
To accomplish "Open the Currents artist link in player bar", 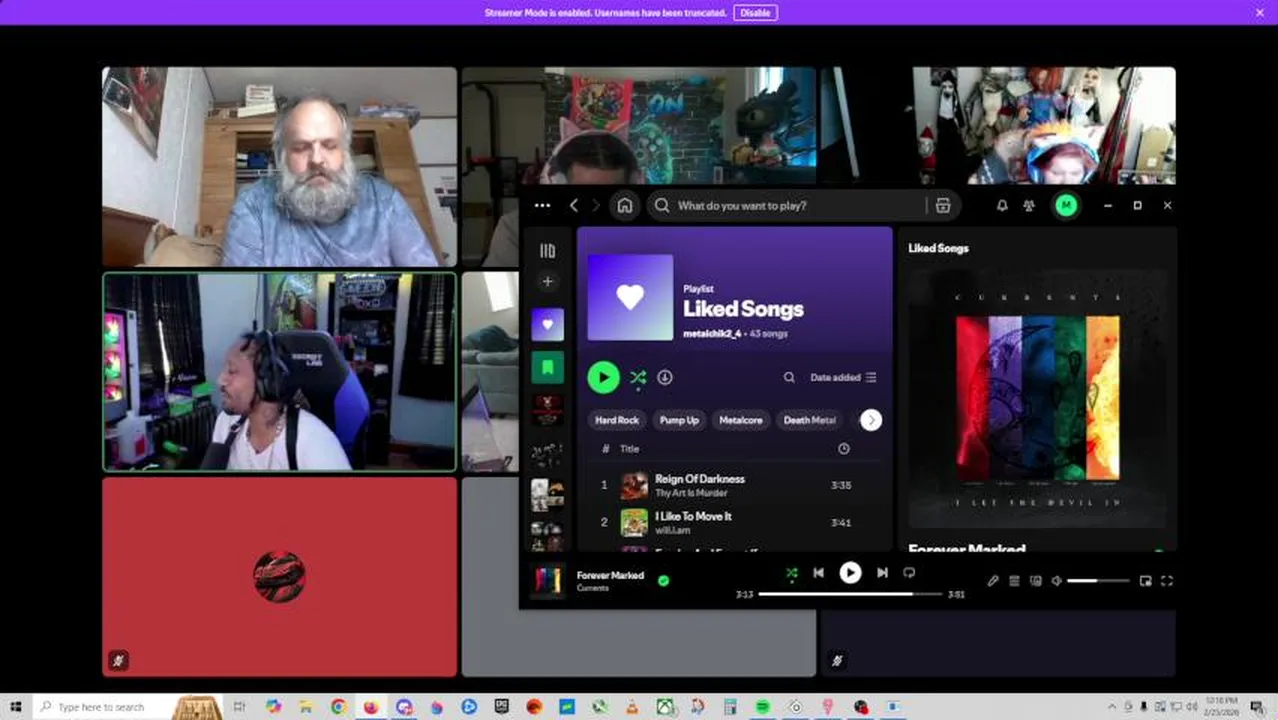I will tap(593, 588).
